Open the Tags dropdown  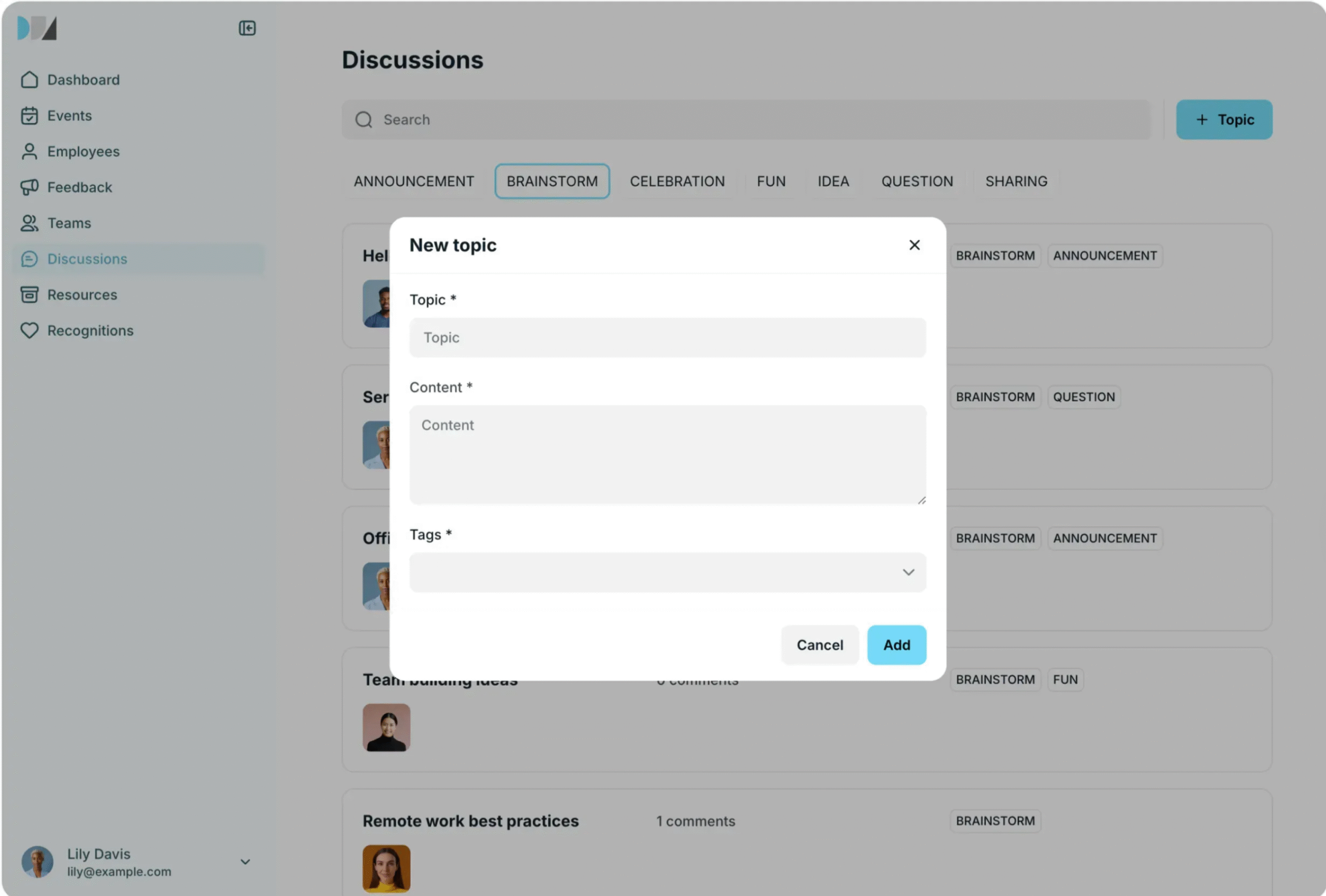coord(667,572)
